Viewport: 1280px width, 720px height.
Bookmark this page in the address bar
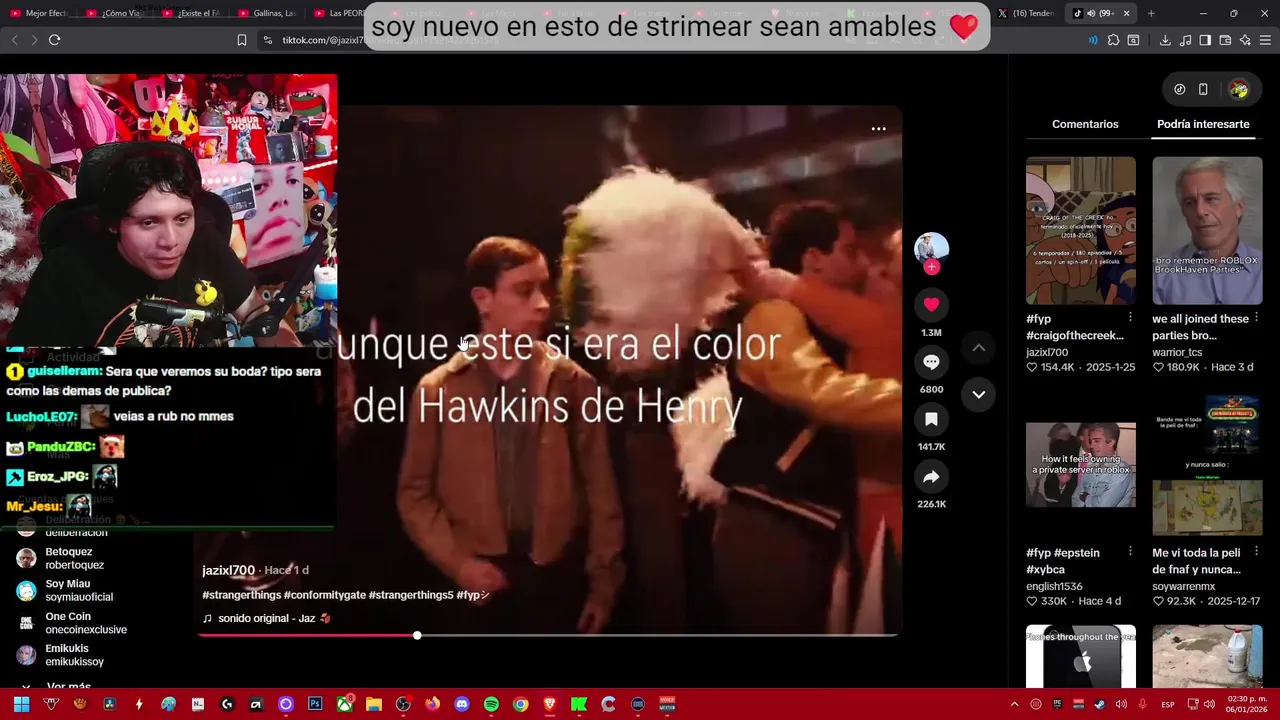pos(242,40)
